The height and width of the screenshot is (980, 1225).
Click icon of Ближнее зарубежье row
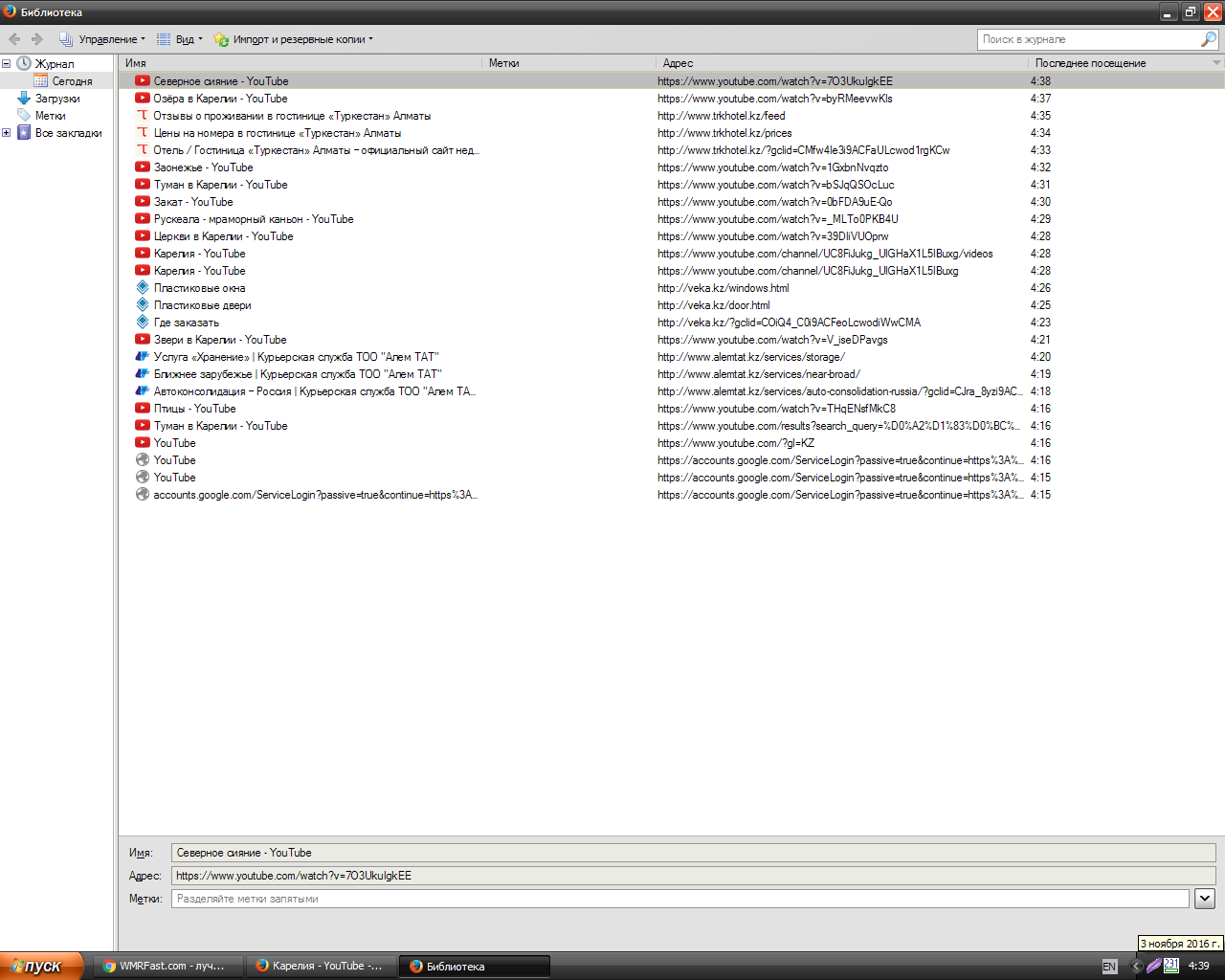143,374
